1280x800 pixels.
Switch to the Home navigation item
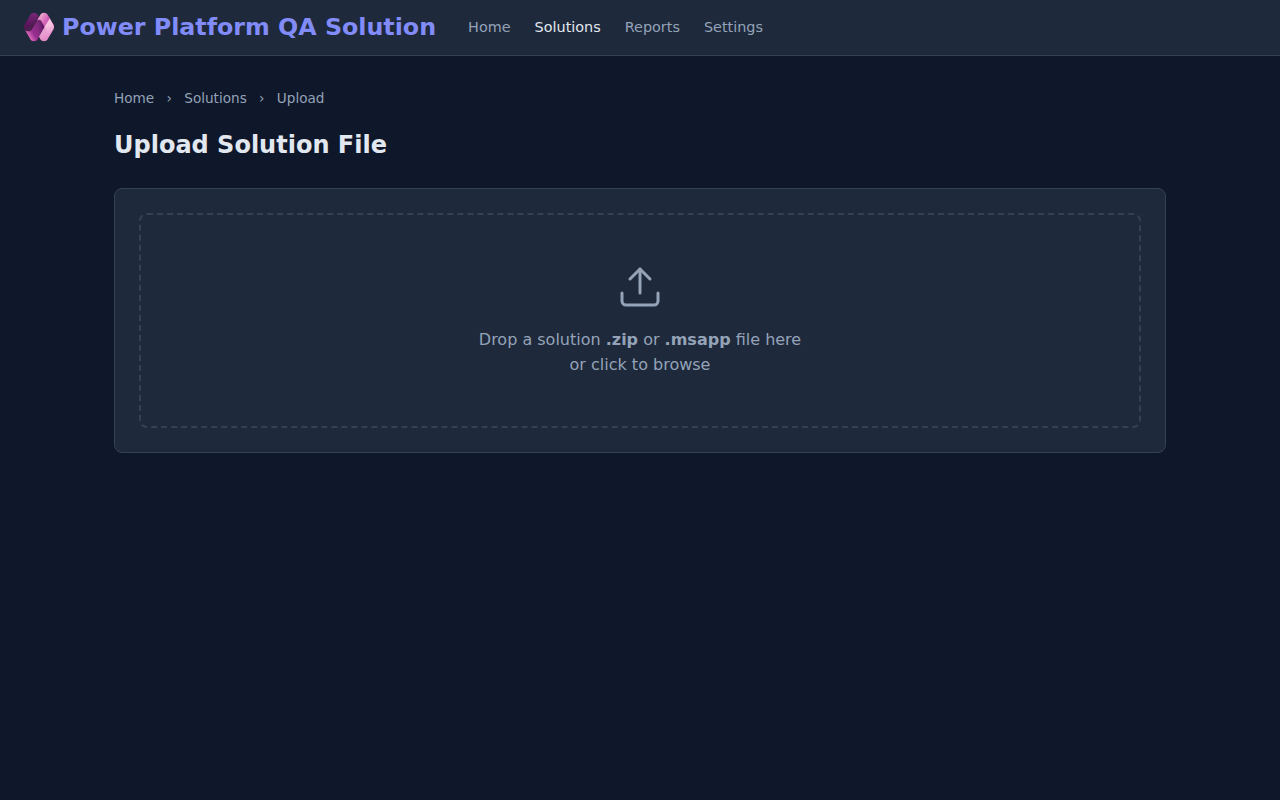tap(489, 27)
